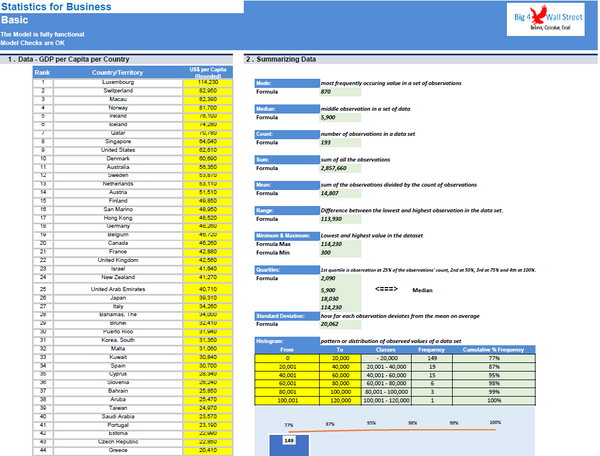Screen dimensions: 600x456
Task: Click the Standard Deviation label cell
Action: [287, 316]
